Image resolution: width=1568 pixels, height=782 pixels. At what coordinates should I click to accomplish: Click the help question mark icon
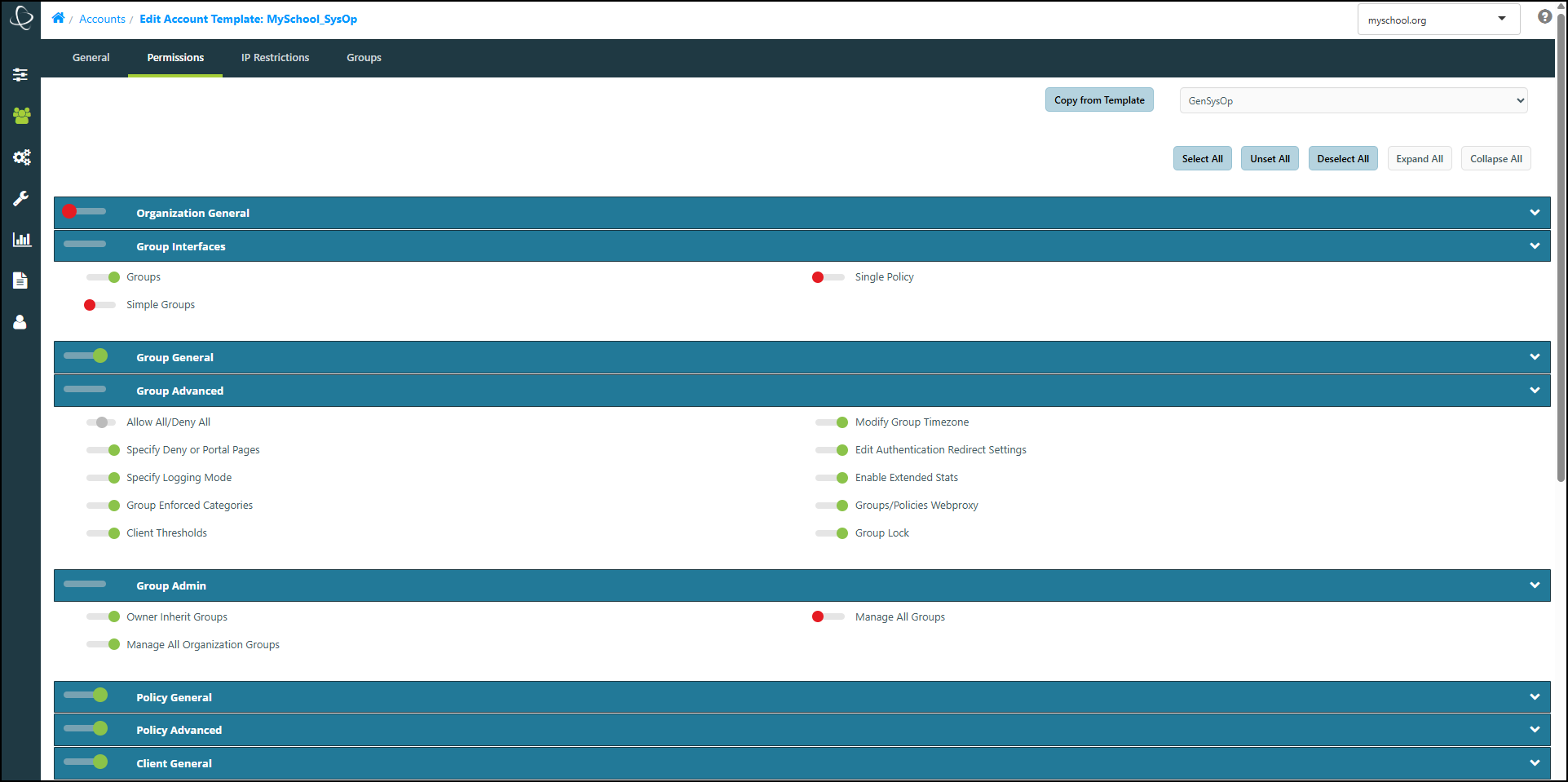click(x=1544, y=16)
